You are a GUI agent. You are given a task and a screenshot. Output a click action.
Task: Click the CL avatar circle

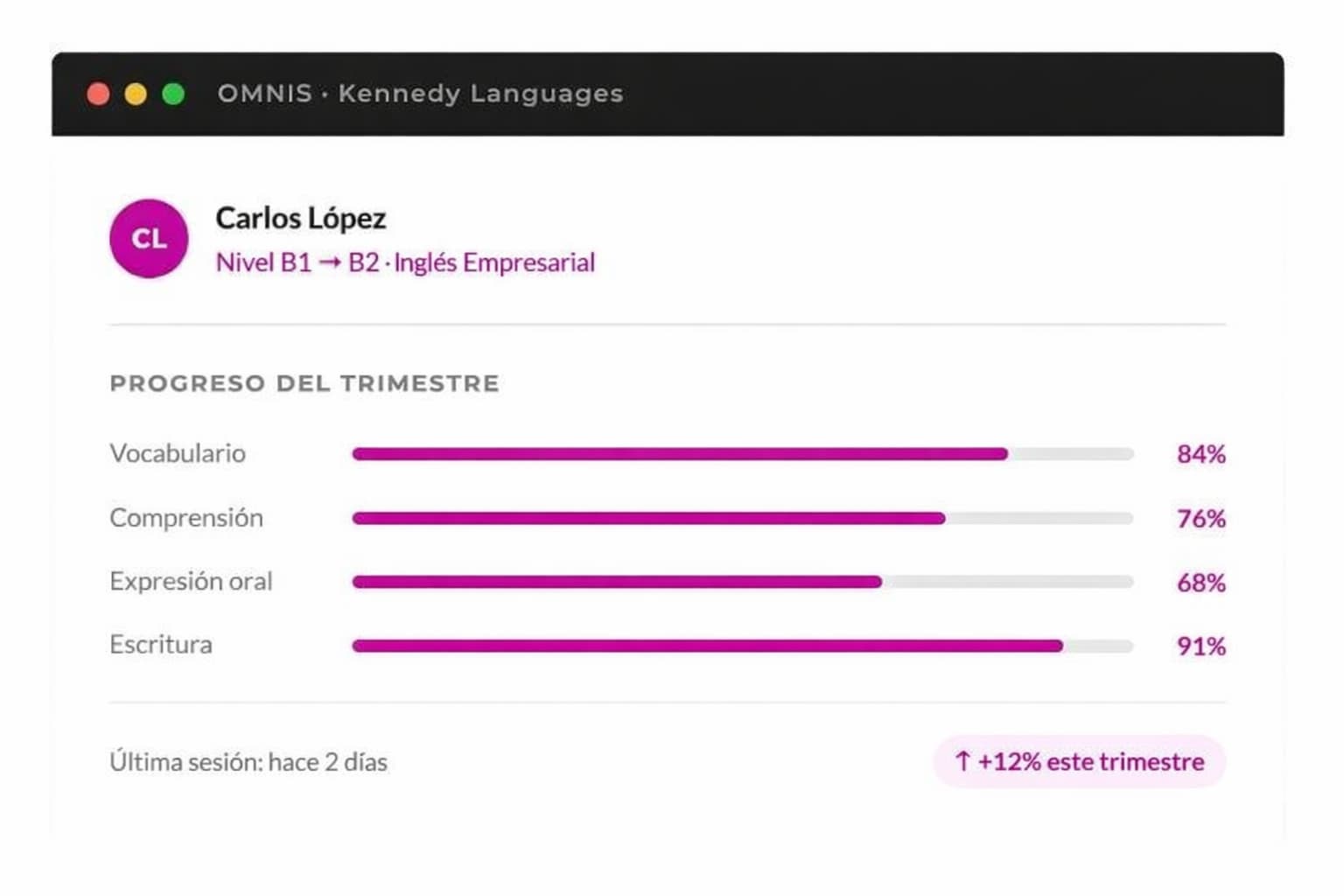pyautogui.click(x=149, y=239)
